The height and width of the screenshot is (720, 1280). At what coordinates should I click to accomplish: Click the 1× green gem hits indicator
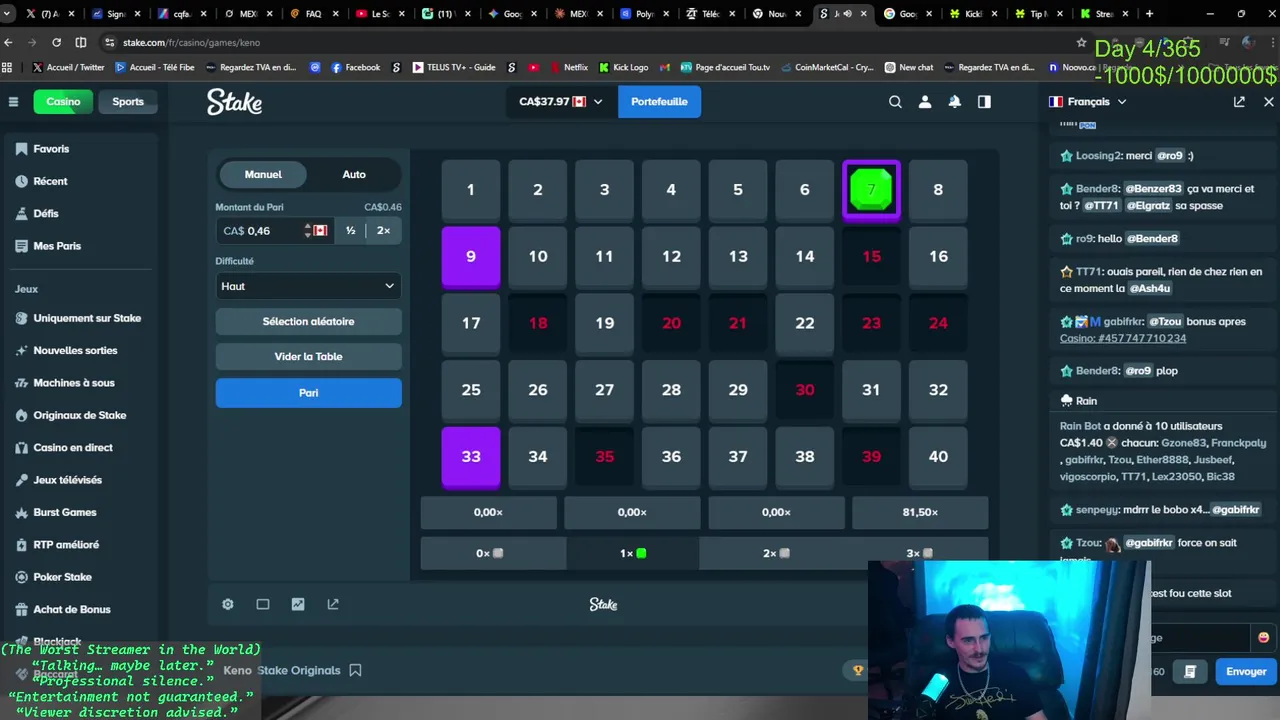632,553
